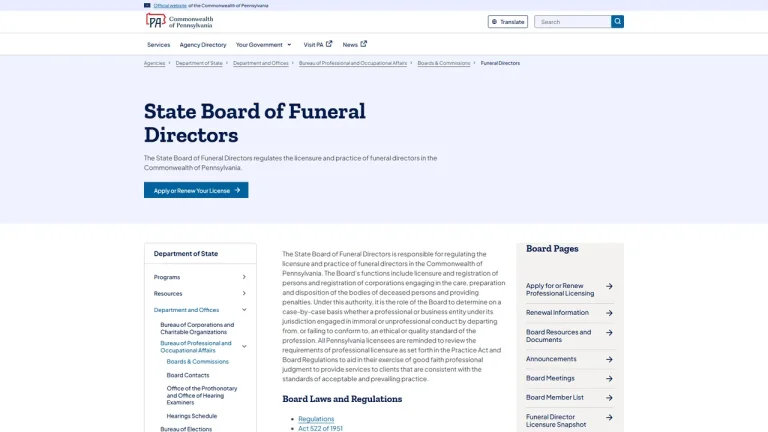Expand the Resources chevron in sidebar

click(x=244, y=293)
